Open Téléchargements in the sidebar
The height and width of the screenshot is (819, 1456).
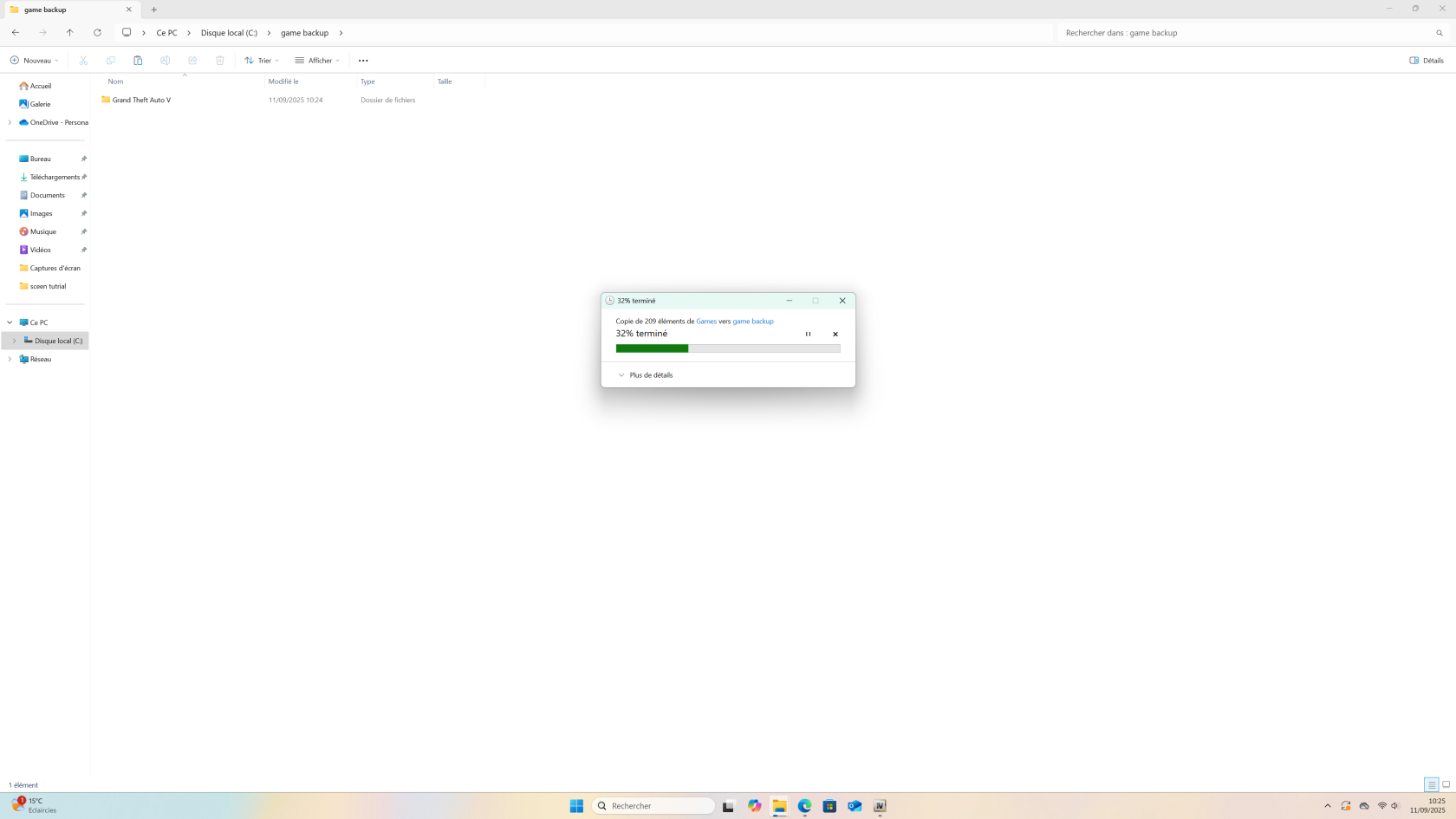pos(54,177)
